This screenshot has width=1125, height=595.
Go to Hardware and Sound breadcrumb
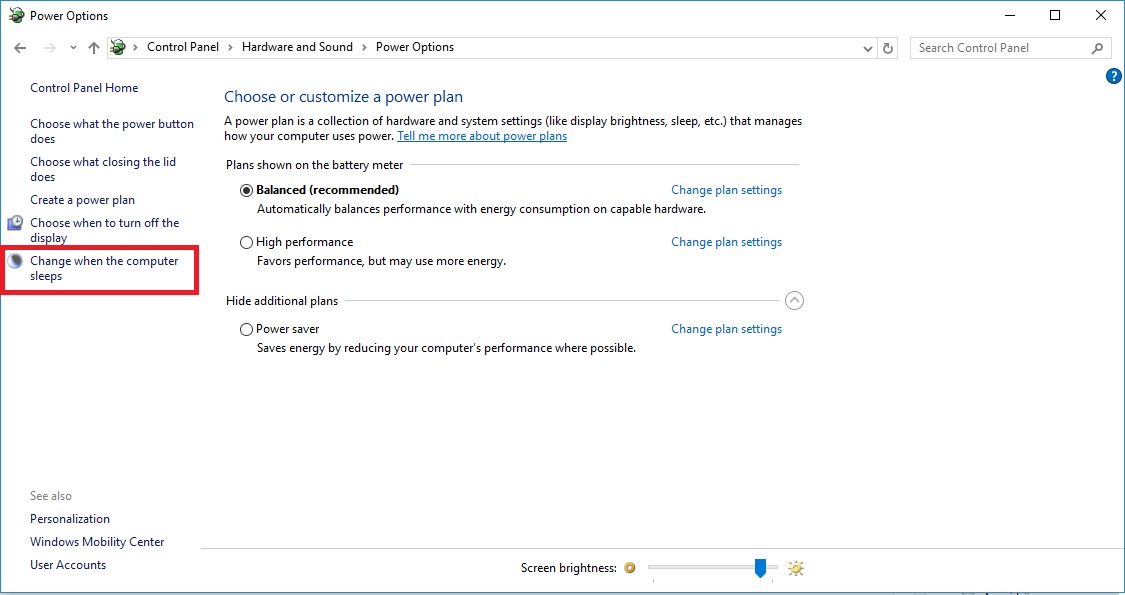point(297,47)
